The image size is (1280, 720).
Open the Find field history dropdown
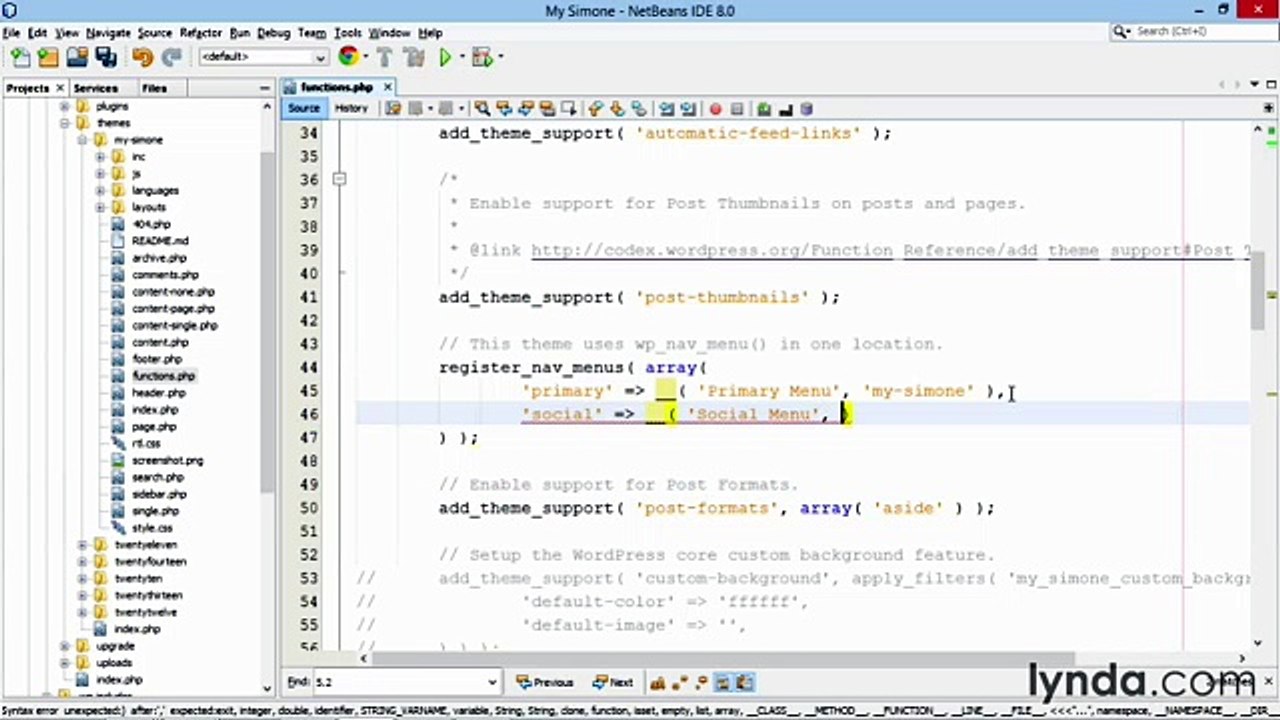[492, 683]
